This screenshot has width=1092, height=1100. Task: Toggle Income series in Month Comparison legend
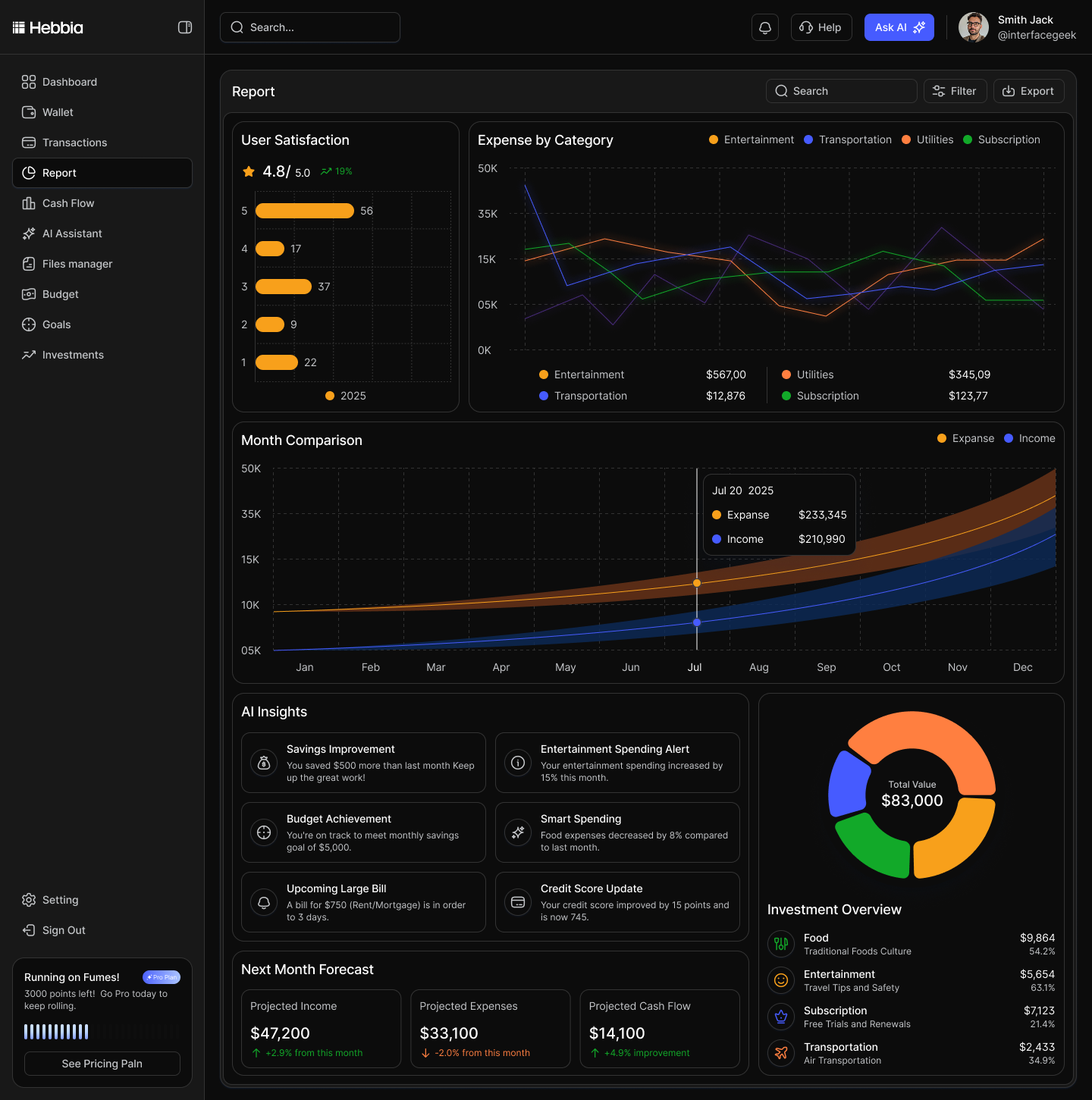coord(1029,438)
